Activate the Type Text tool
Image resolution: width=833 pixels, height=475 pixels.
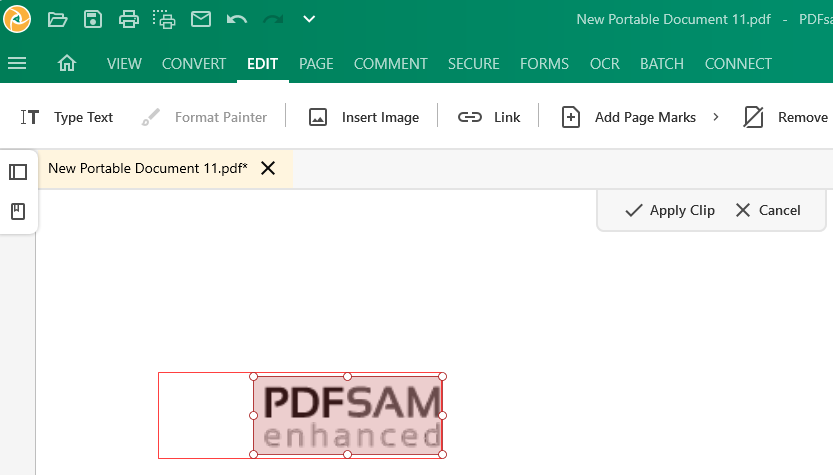click(x=67, y=117)
